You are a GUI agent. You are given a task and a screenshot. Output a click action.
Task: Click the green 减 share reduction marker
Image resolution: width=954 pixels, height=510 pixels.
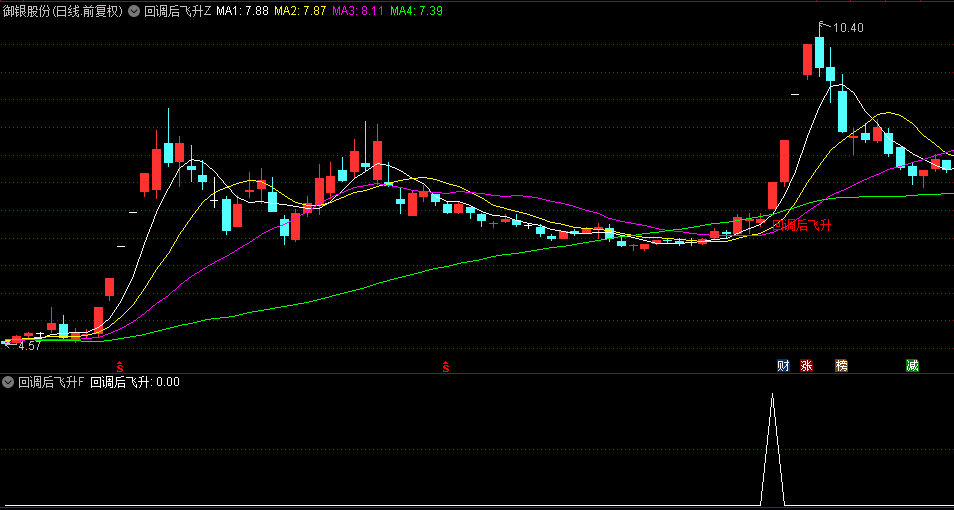pyautogui.click(x=912, y=366)
